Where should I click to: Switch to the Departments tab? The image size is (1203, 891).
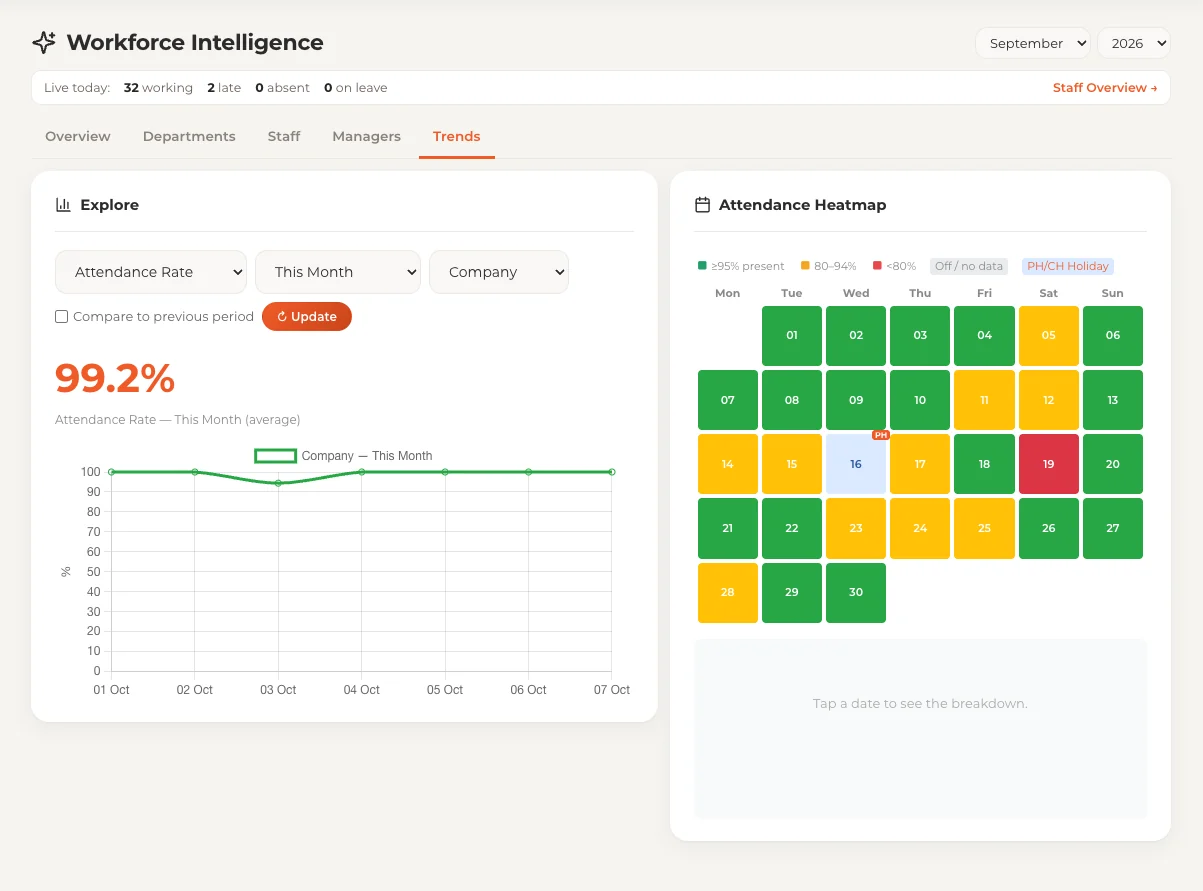(189, 137)
